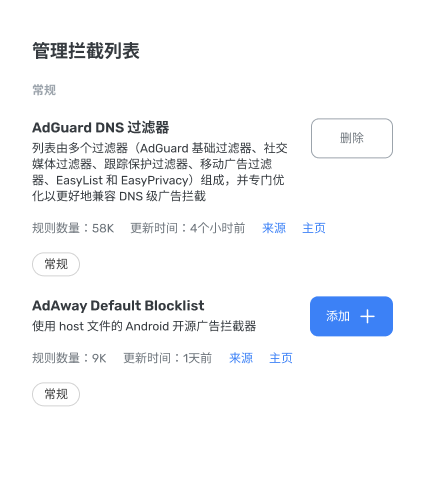The image size is (425, 483).
Task: Open 来源 link of AdAway Default Blocklist
Action: (241, 358)
